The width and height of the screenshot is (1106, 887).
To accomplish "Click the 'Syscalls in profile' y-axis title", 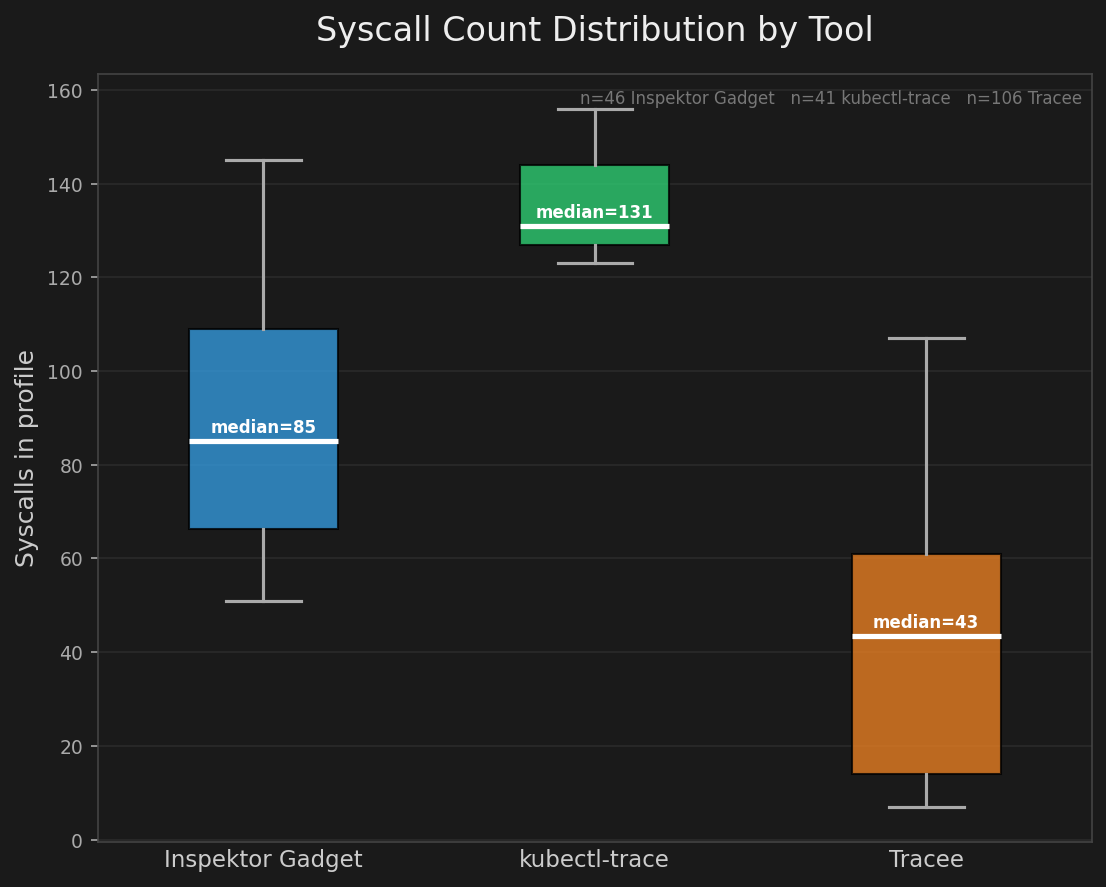I will [25, 458].
